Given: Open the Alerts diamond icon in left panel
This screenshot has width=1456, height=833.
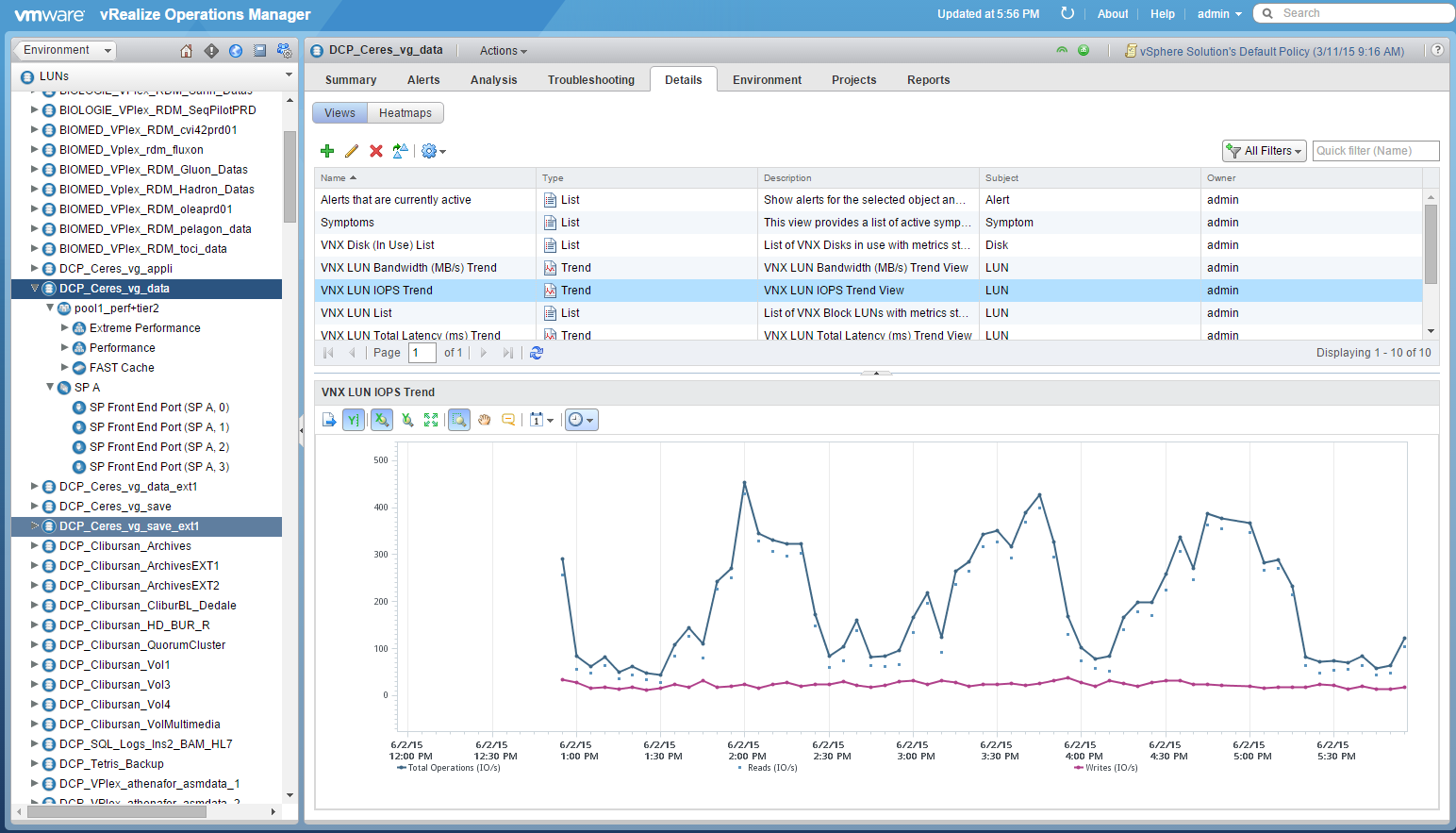Looking at the screenshot, I should tap(211, 51).
